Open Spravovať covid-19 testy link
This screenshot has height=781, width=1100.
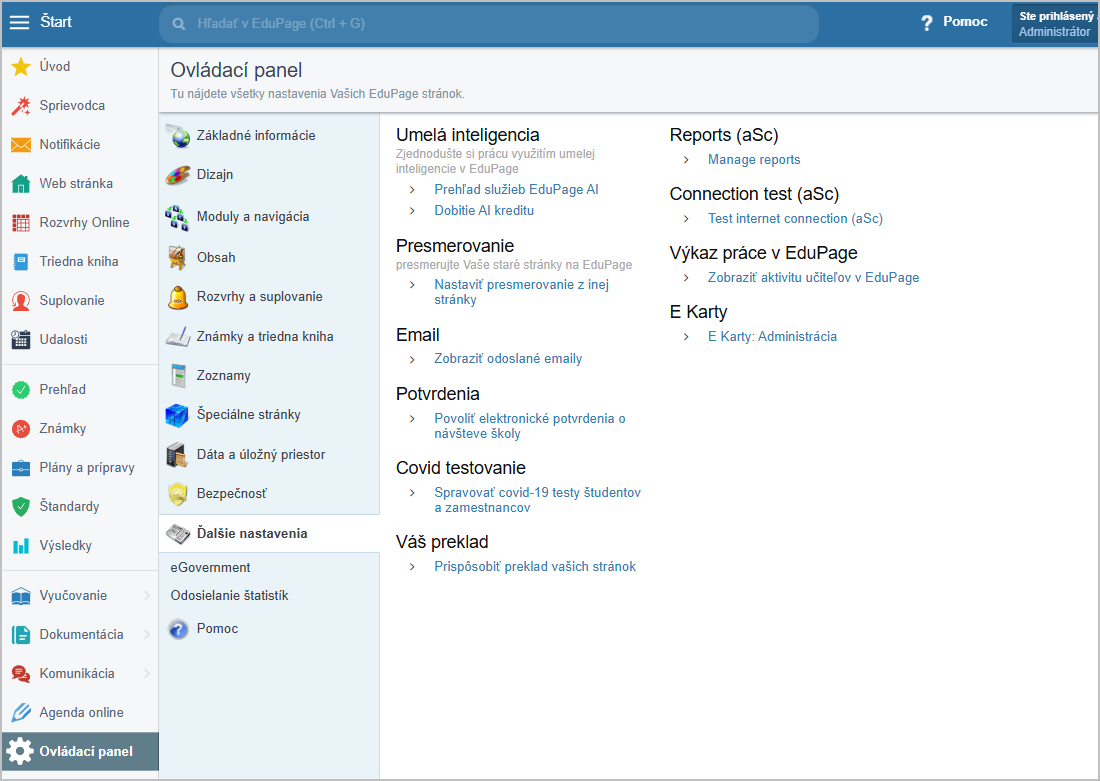point(537,500)
